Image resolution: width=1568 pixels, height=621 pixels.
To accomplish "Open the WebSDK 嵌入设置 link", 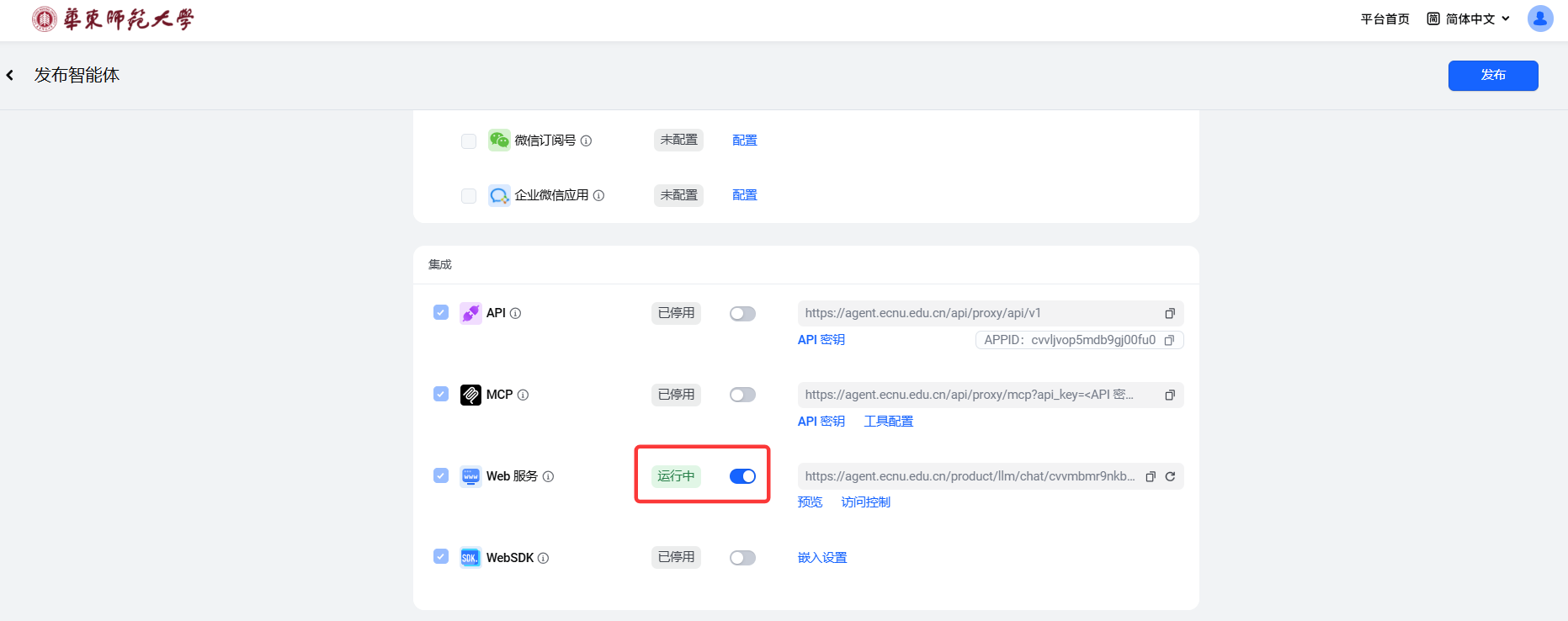I will point(822,558).
